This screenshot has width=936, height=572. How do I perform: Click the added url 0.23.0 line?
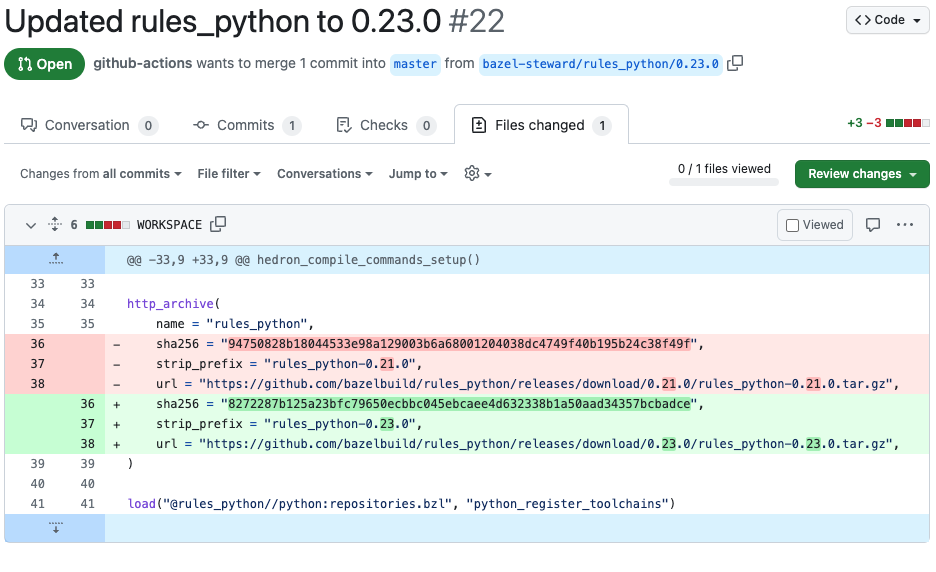click(517, 444)
